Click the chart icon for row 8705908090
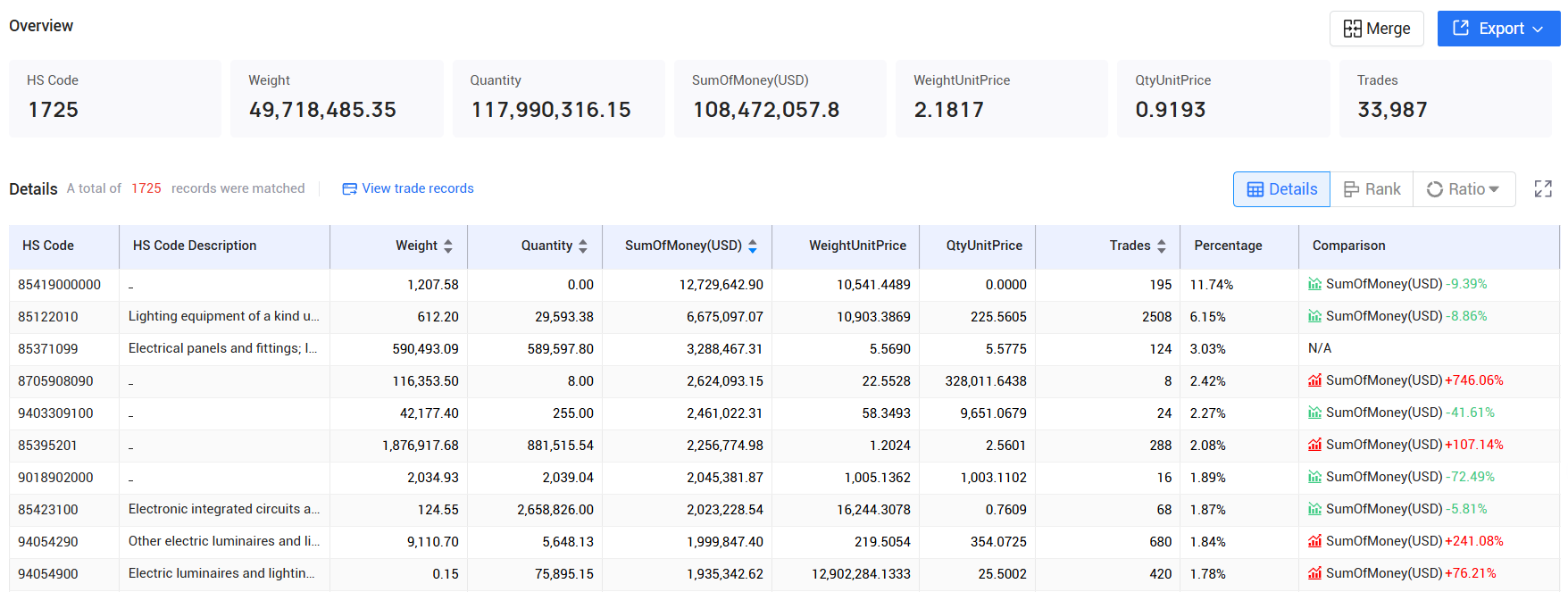The image size is (1568, 592). click(1314, 381)
